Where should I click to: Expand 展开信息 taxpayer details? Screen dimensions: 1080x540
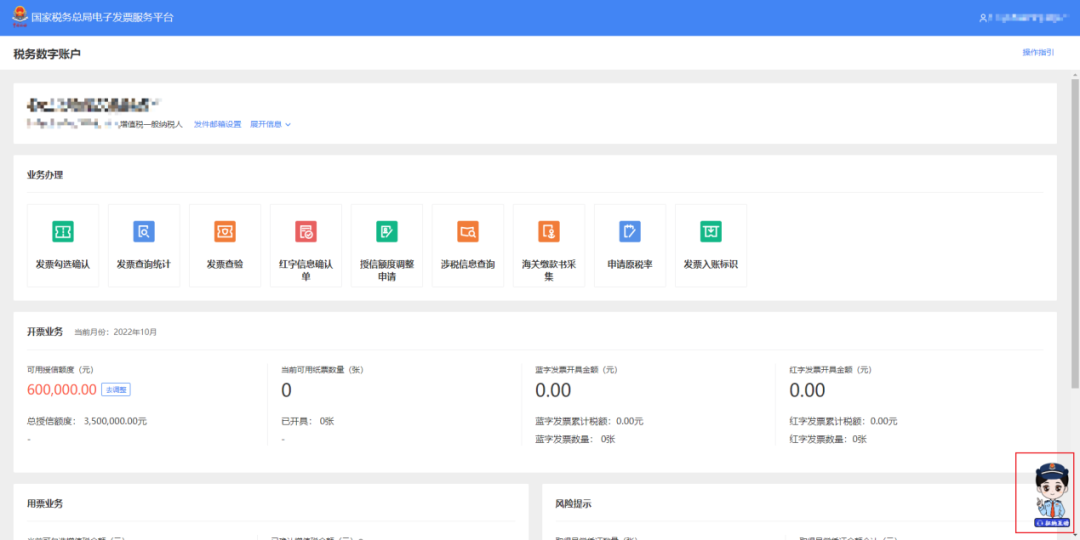click(x=271, y=125)
